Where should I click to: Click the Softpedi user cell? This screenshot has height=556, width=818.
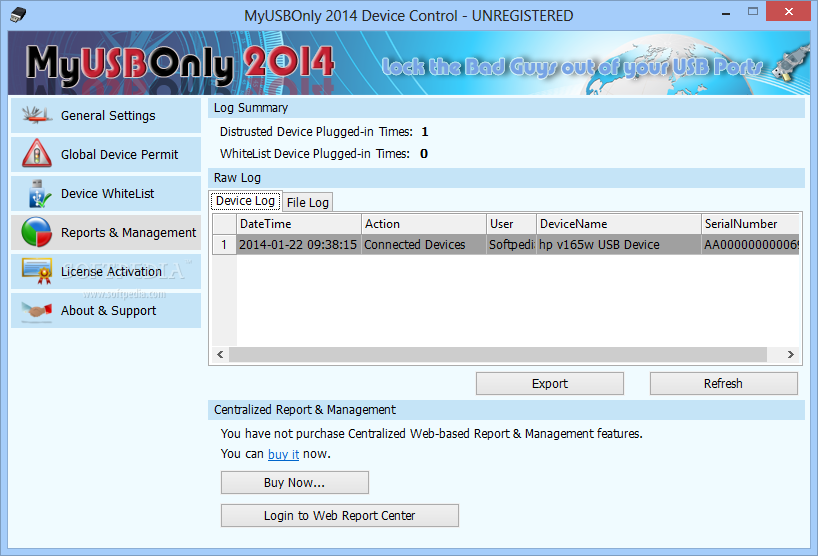[511, 245]
